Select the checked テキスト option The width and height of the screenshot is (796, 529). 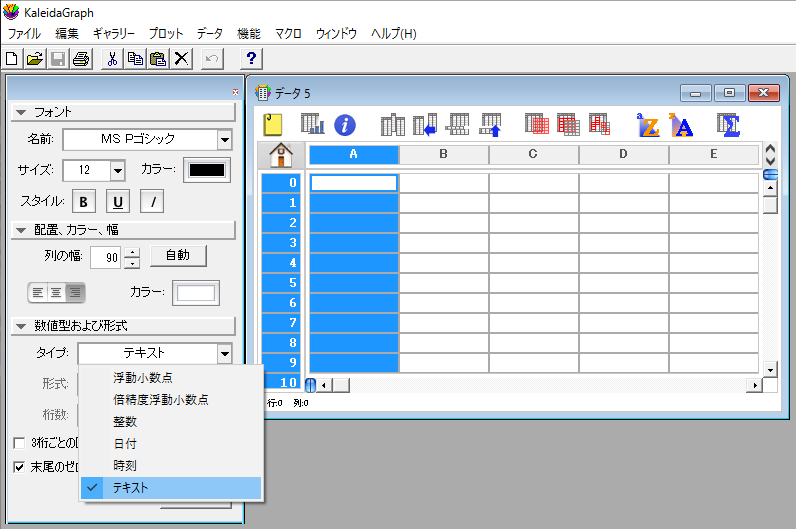click(171, 488)
